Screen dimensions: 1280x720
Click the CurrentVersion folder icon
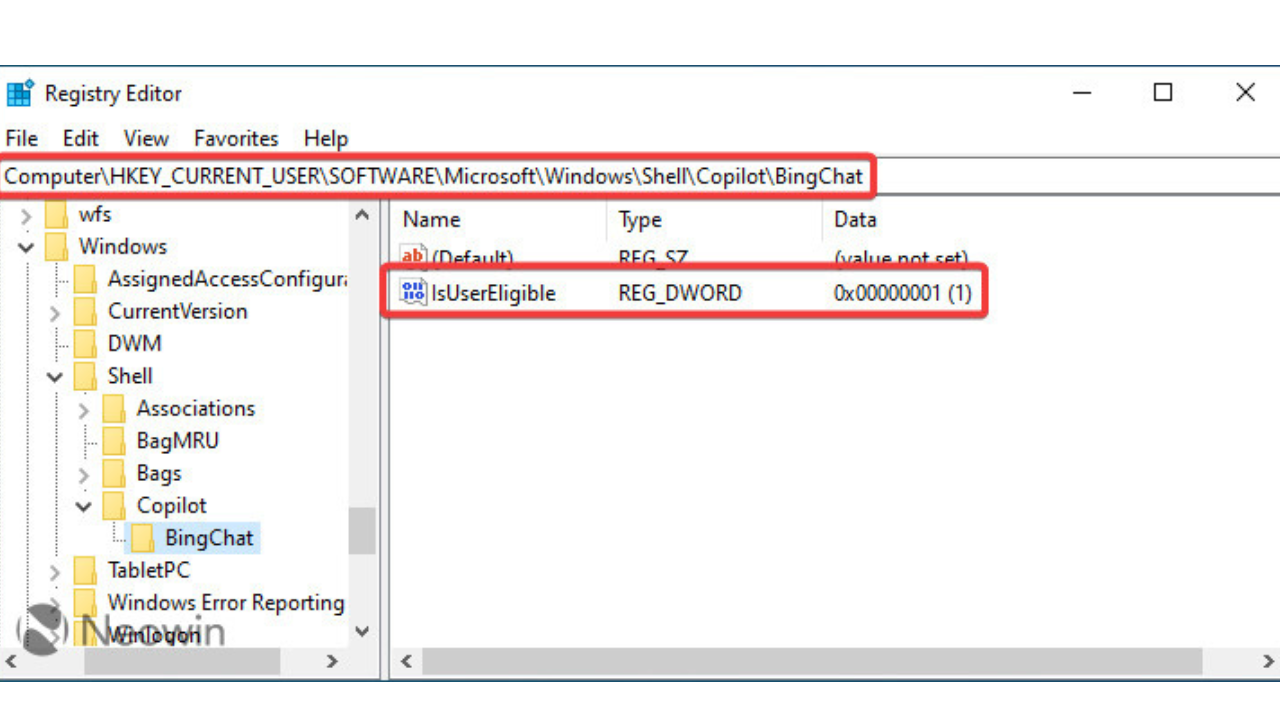(x=86, y=311)
